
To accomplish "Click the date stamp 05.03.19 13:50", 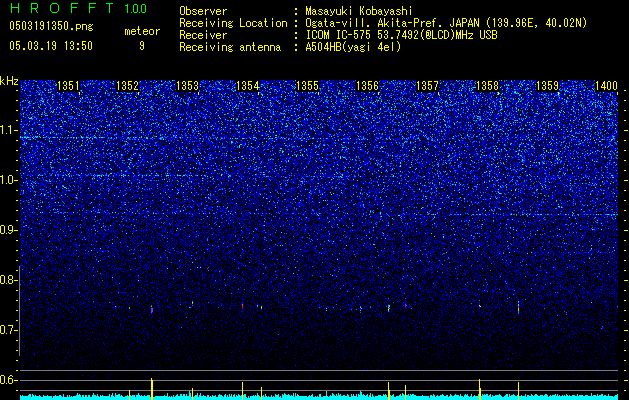I will (51, 46).
